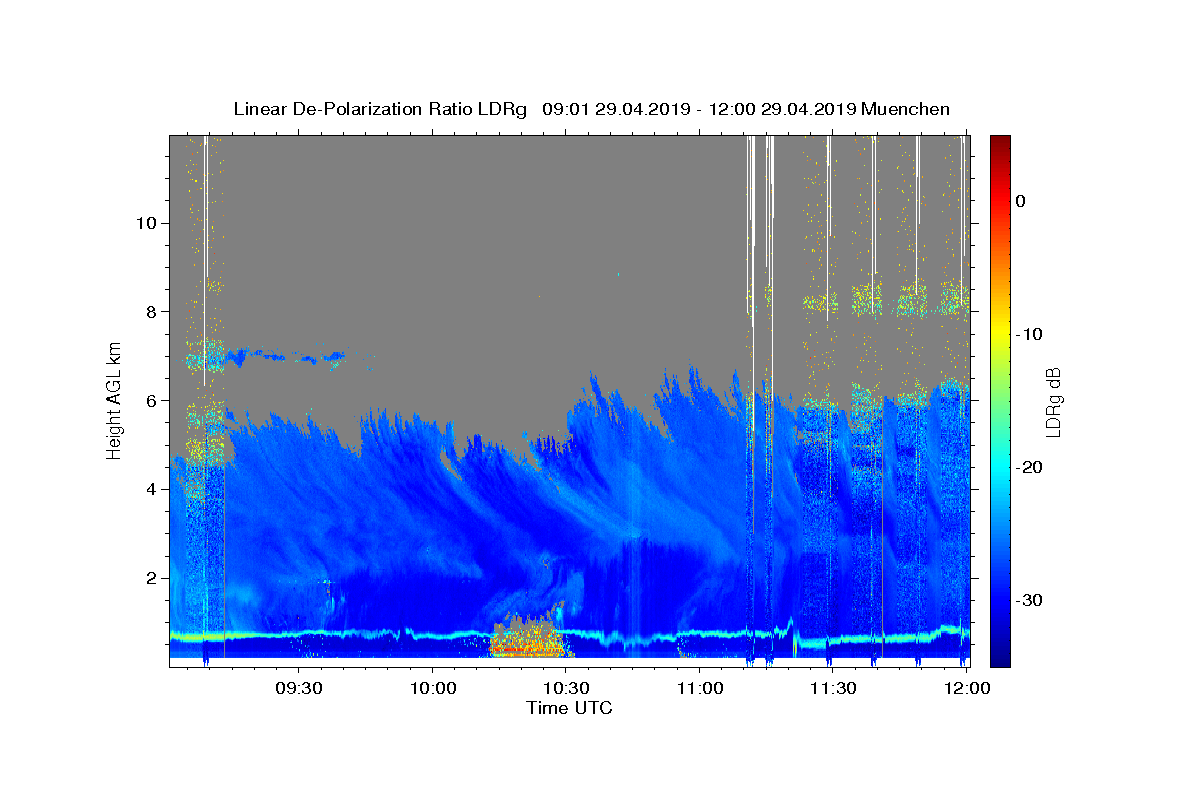This screenshot has width=1200, height=800.
Task: Click the end date "12:00 29.04.2019" in title
Action: (781, 109)
